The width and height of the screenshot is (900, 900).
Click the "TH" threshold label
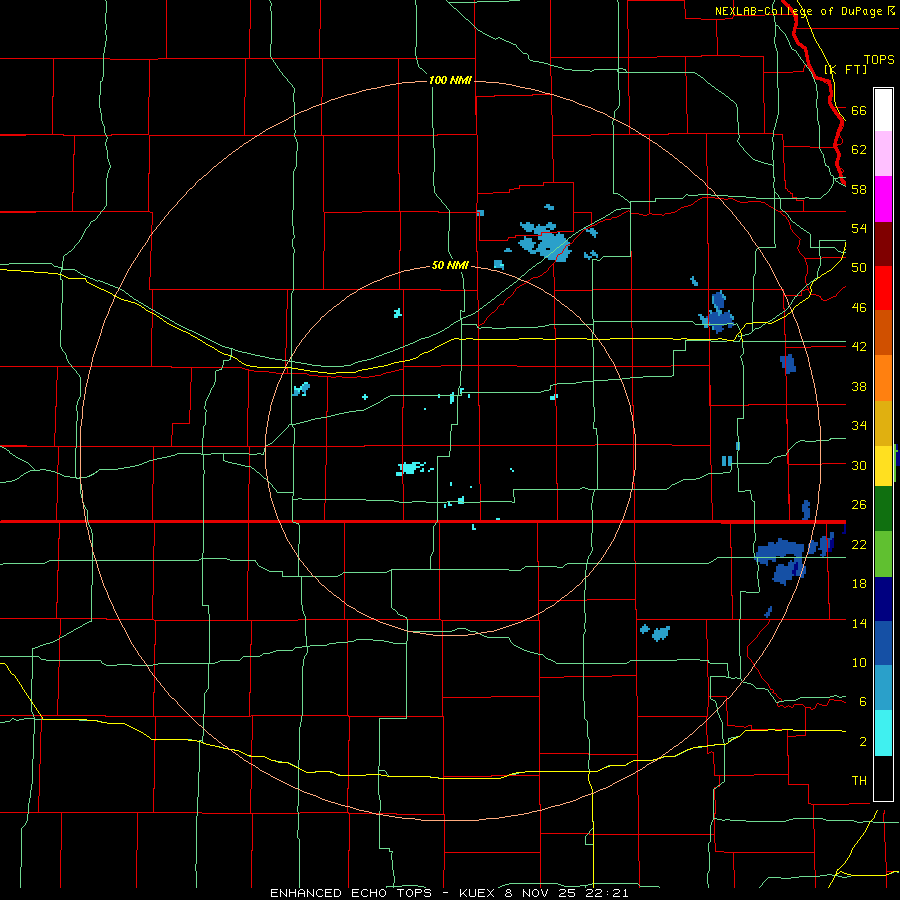tap(859, 780)
